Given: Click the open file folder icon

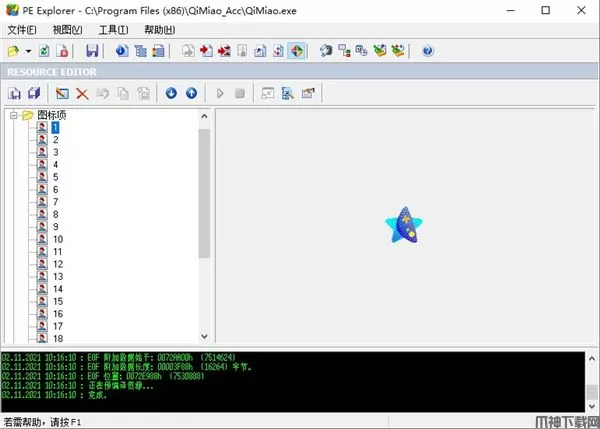Looking at the screenshot, I should [x=13, y=50].
